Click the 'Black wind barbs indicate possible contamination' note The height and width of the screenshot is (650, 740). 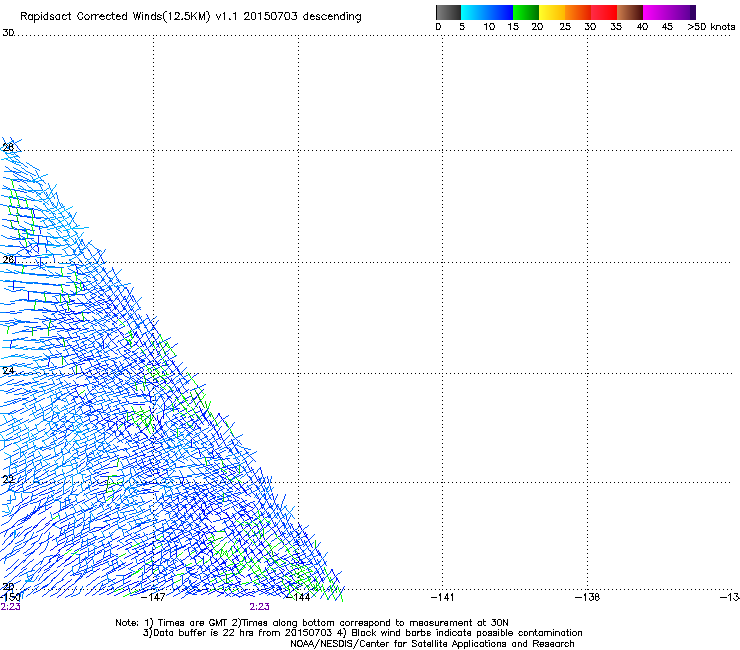click(467, 633)
